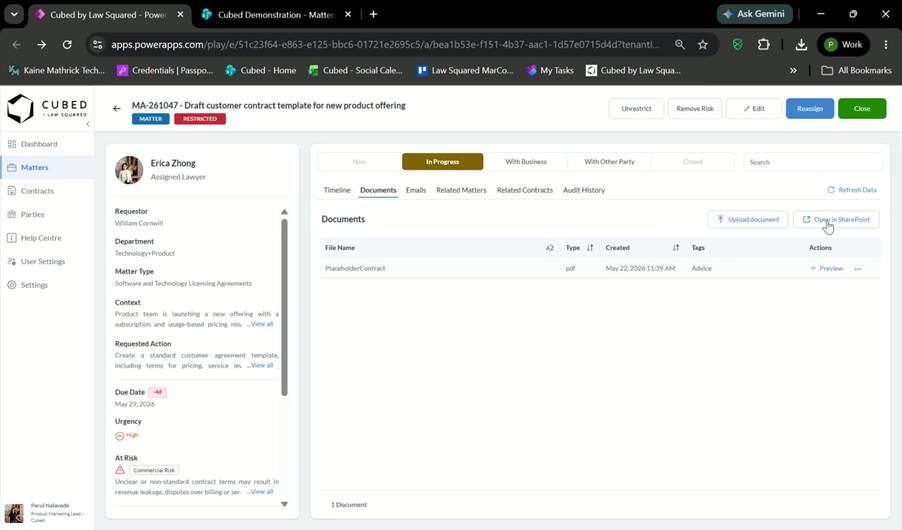The height and width of the screenshot is (530, 902).
Task: Switch to the Related Matters tab
Action: tap(461, 190)
